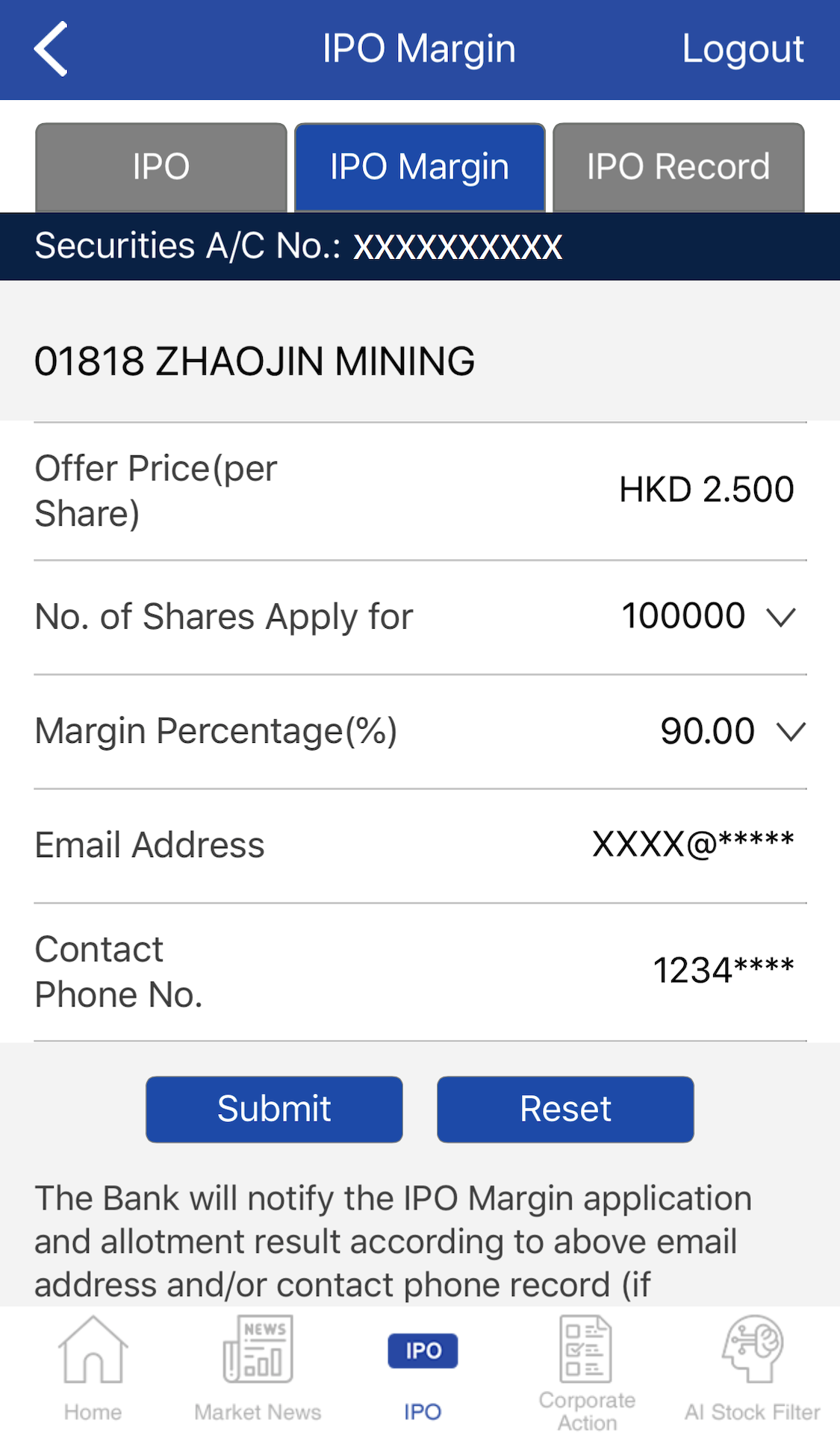Tap the masked email address field
Screen dimensions: 840x1441
[x=692, y=845]
